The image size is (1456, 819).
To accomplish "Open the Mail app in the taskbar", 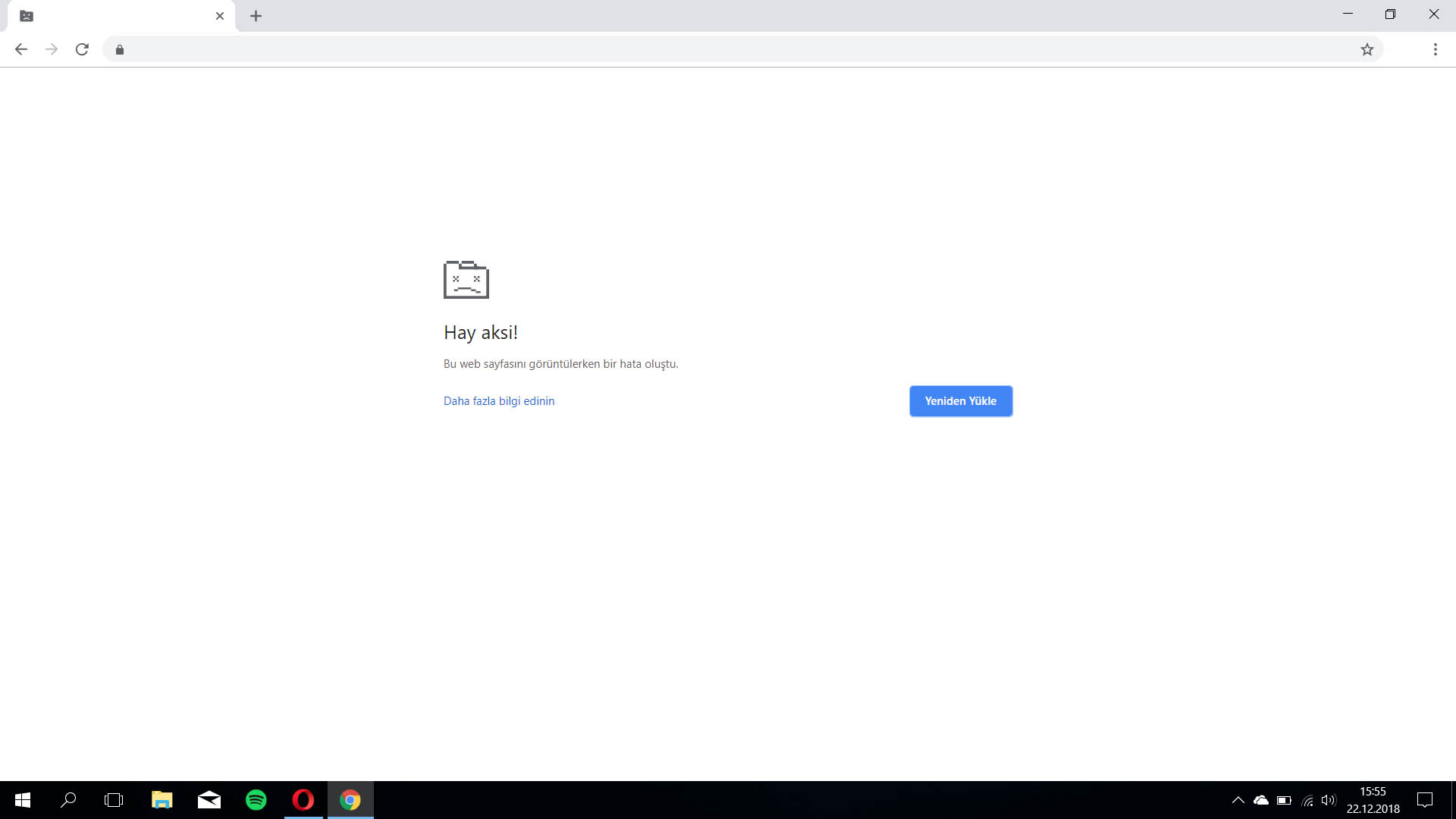I will (x=209, y=800).
